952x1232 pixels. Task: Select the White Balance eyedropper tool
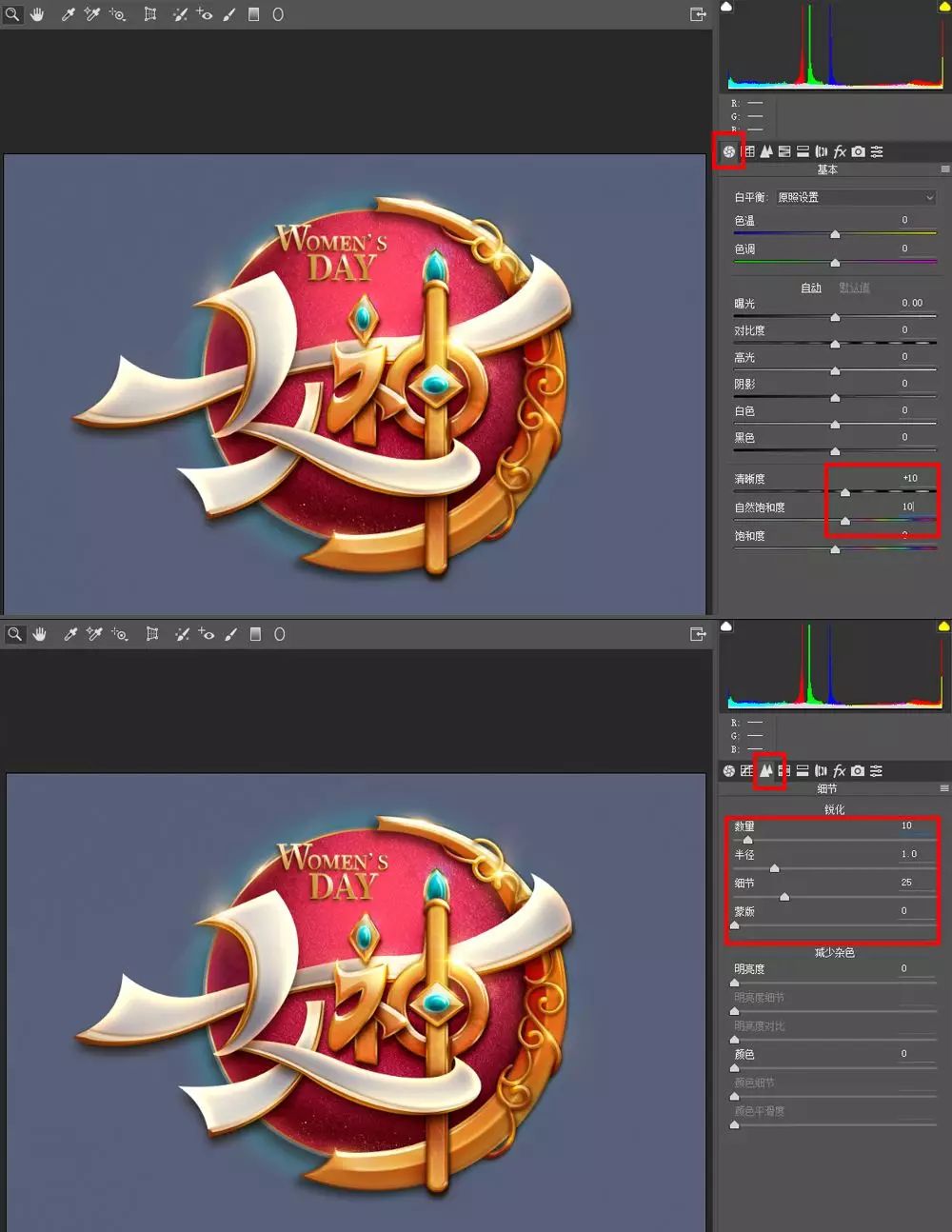point(68,14)
